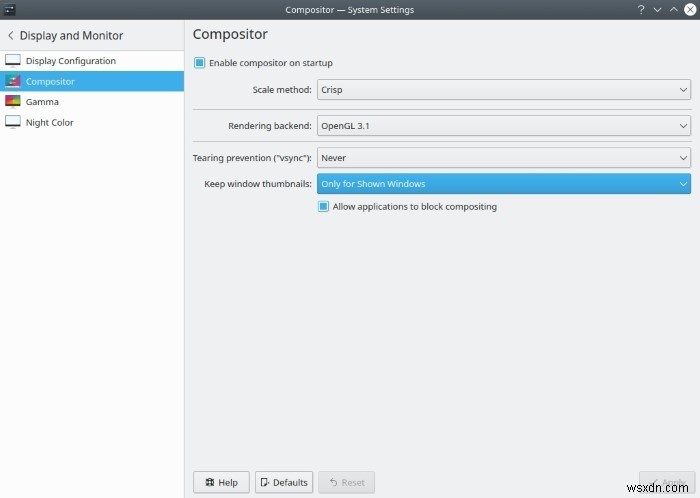Click the back arrow beside Display and Monitor

[x=10, y=35]
